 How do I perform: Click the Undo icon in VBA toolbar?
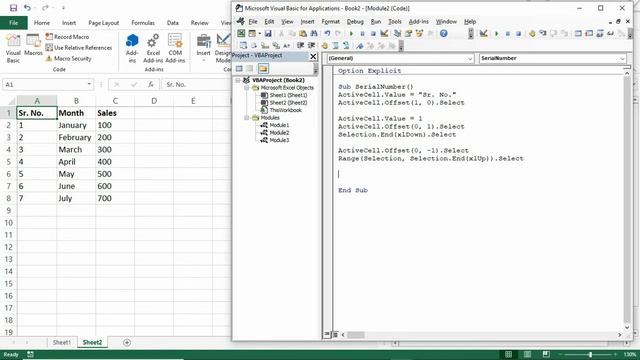click(327, 33)
